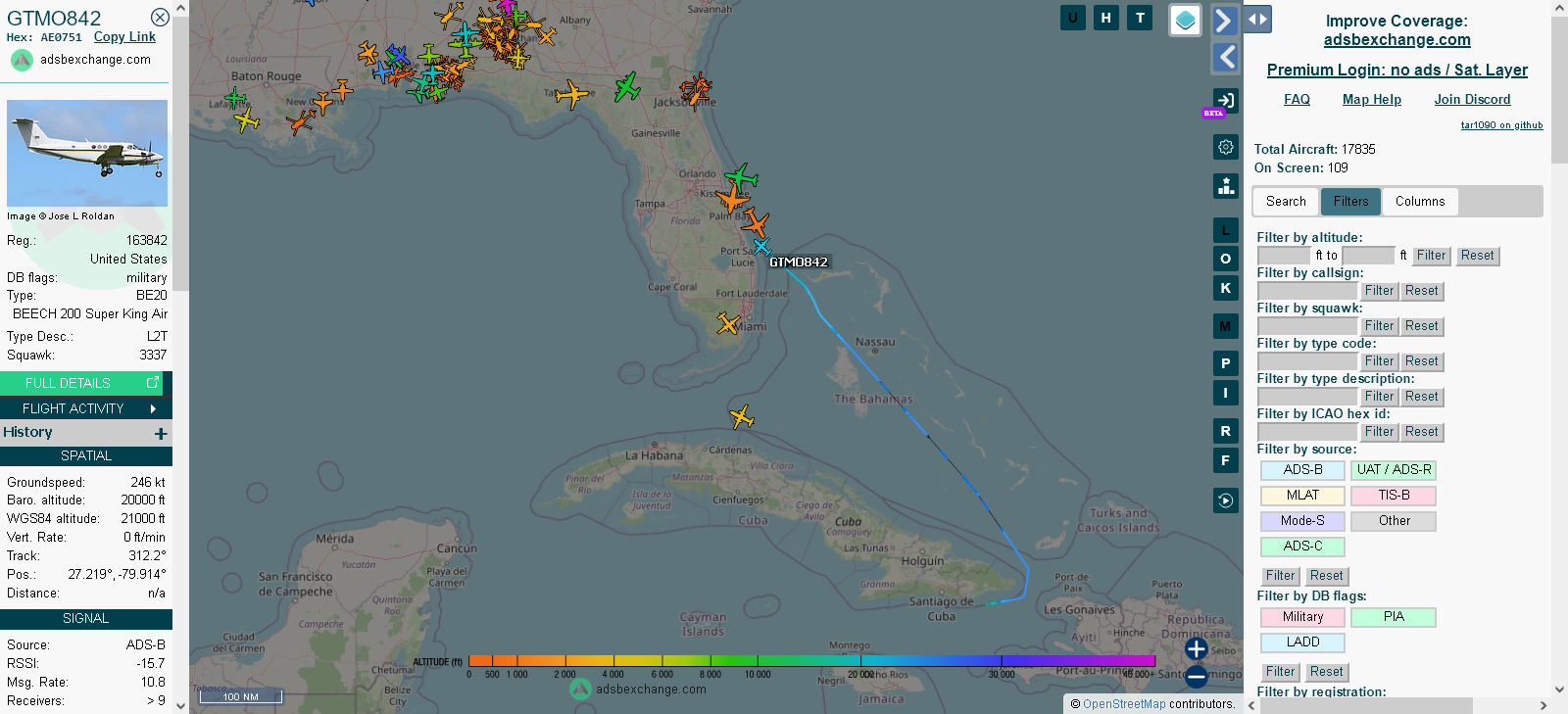This screenshot has height=714, width=1568.
Task: Open OpenStreetMap attribution link
Action: coord(1124,704)
